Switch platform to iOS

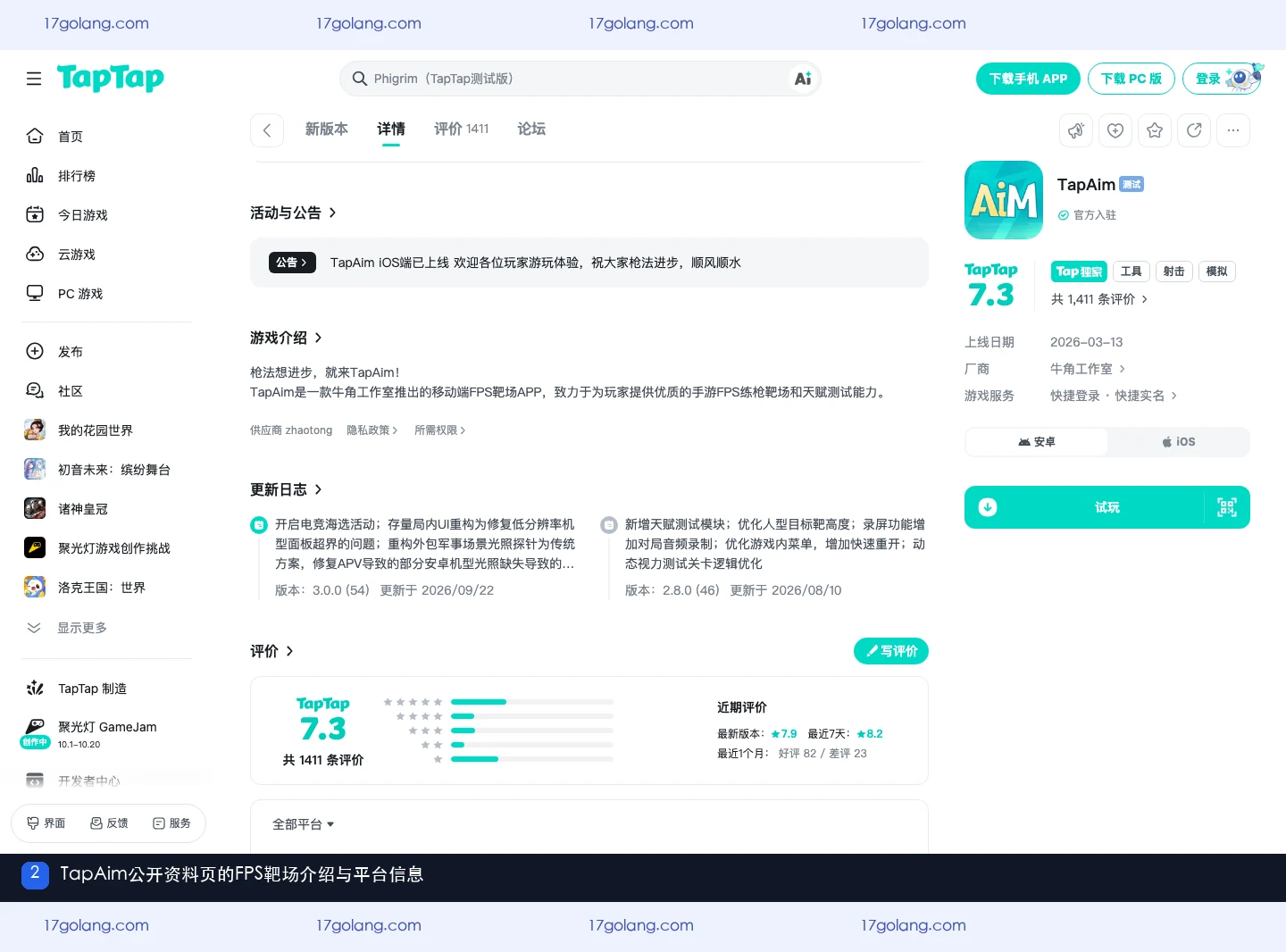(x=1178, y=442)
